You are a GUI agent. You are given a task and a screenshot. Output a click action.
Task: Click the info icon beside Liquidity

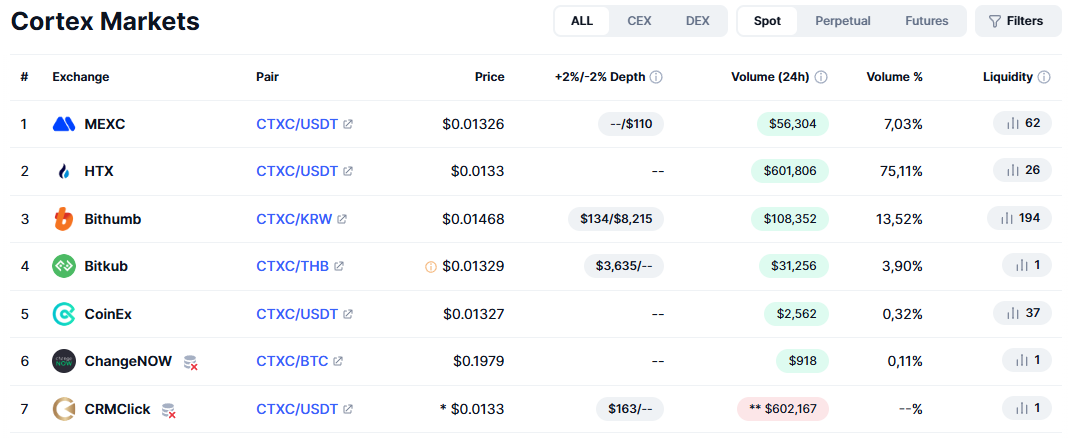[1043, 77]
